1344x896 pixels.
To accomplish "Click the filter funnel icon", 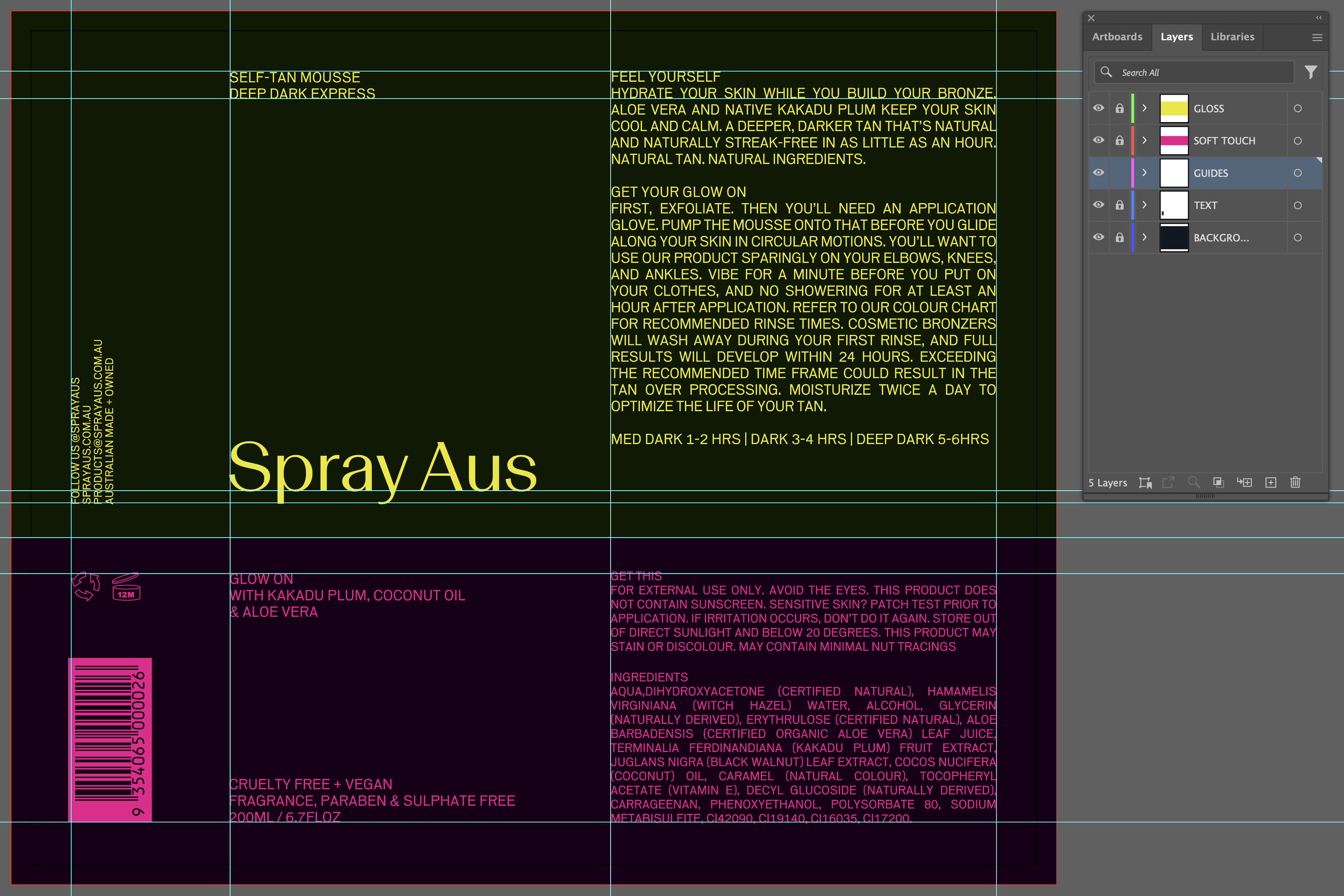I will pos(1310,72).
